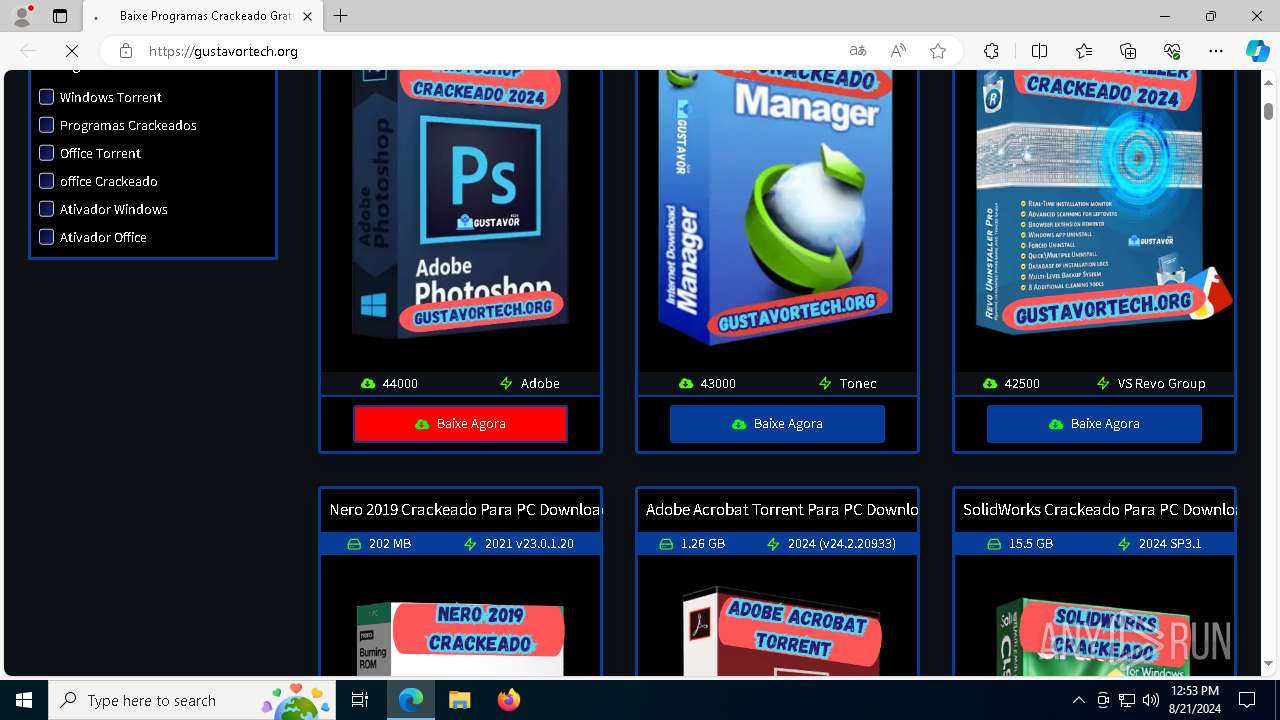This screenshot has width=1280, height=720.
Task: Click Baixe Agora under Internet Download Manager
Action: 777,424
